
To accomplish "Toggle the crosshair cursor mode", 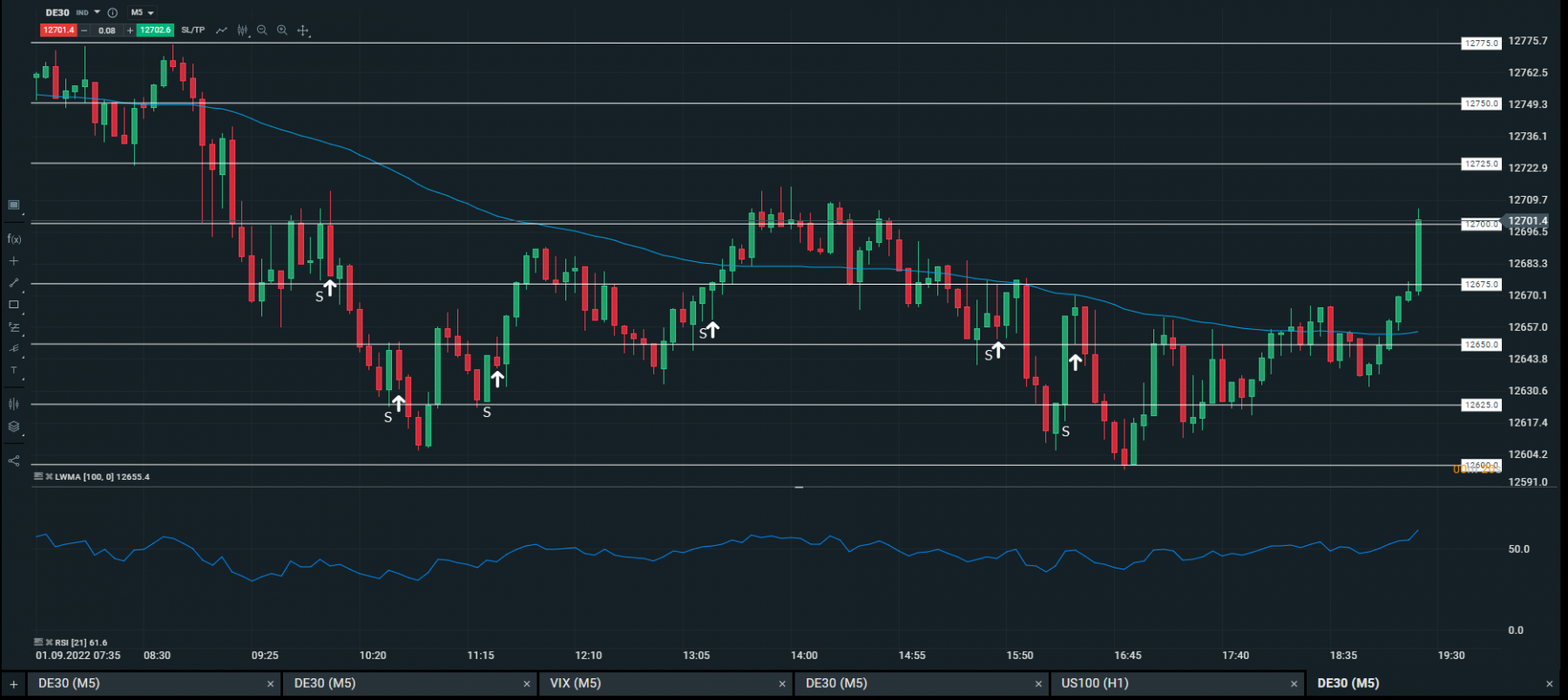I will tap(303, 30).
